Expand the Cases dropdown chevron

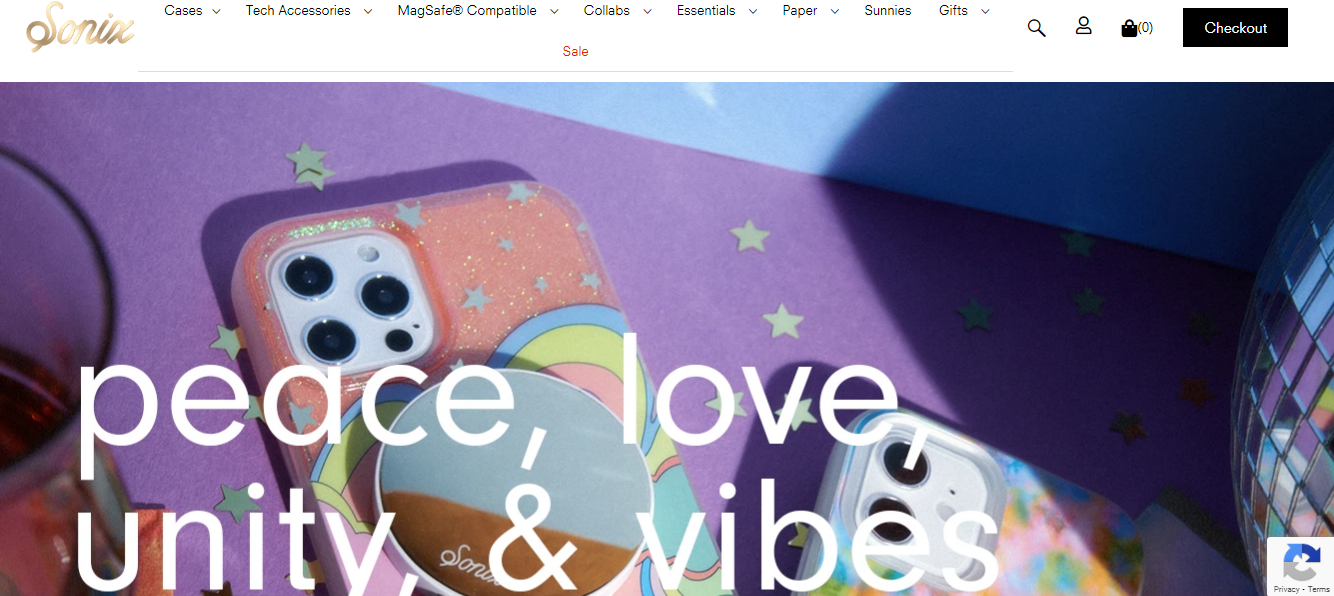pos(216,11)
